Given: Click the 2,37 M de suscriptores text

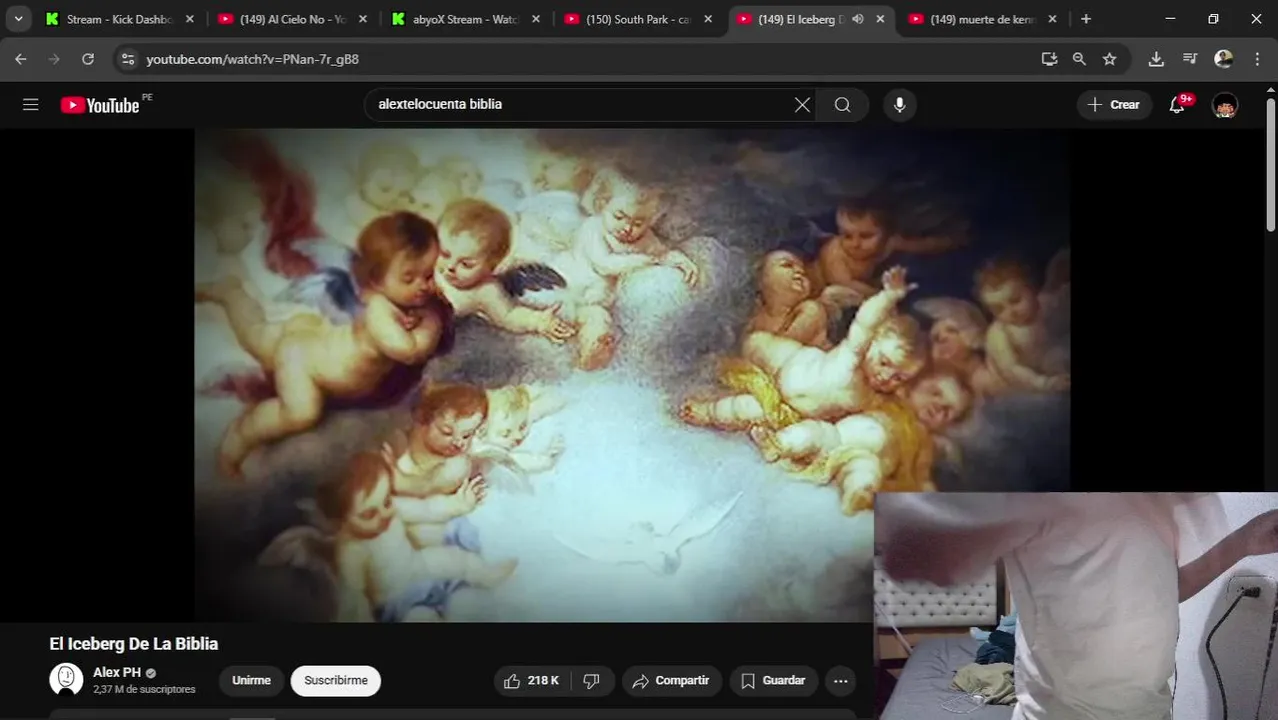Looking at the screenshot, I should pyautogui.click(x=144, y=689).
